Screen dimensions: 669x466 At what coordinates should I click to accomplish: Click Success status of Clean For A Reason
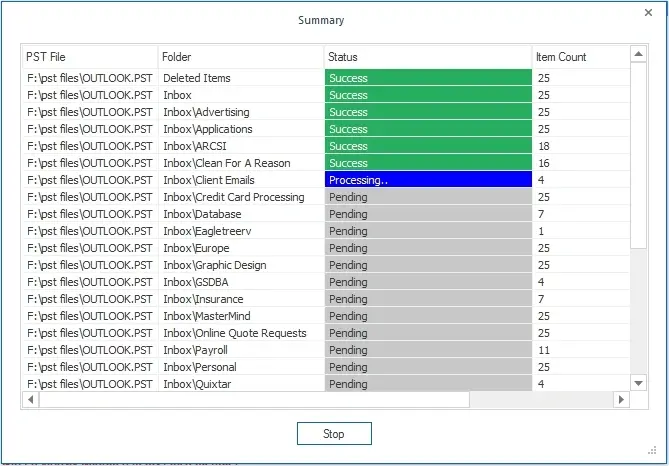tap(428, 163)
